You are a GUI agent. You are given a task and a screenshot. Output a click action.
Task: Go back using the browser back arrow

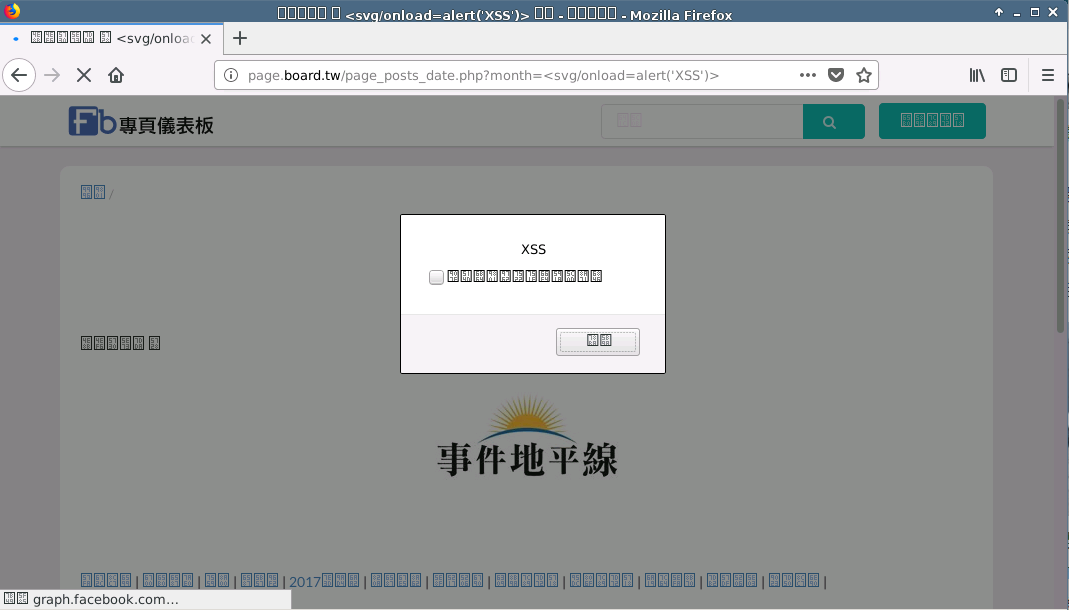(19, 75)
